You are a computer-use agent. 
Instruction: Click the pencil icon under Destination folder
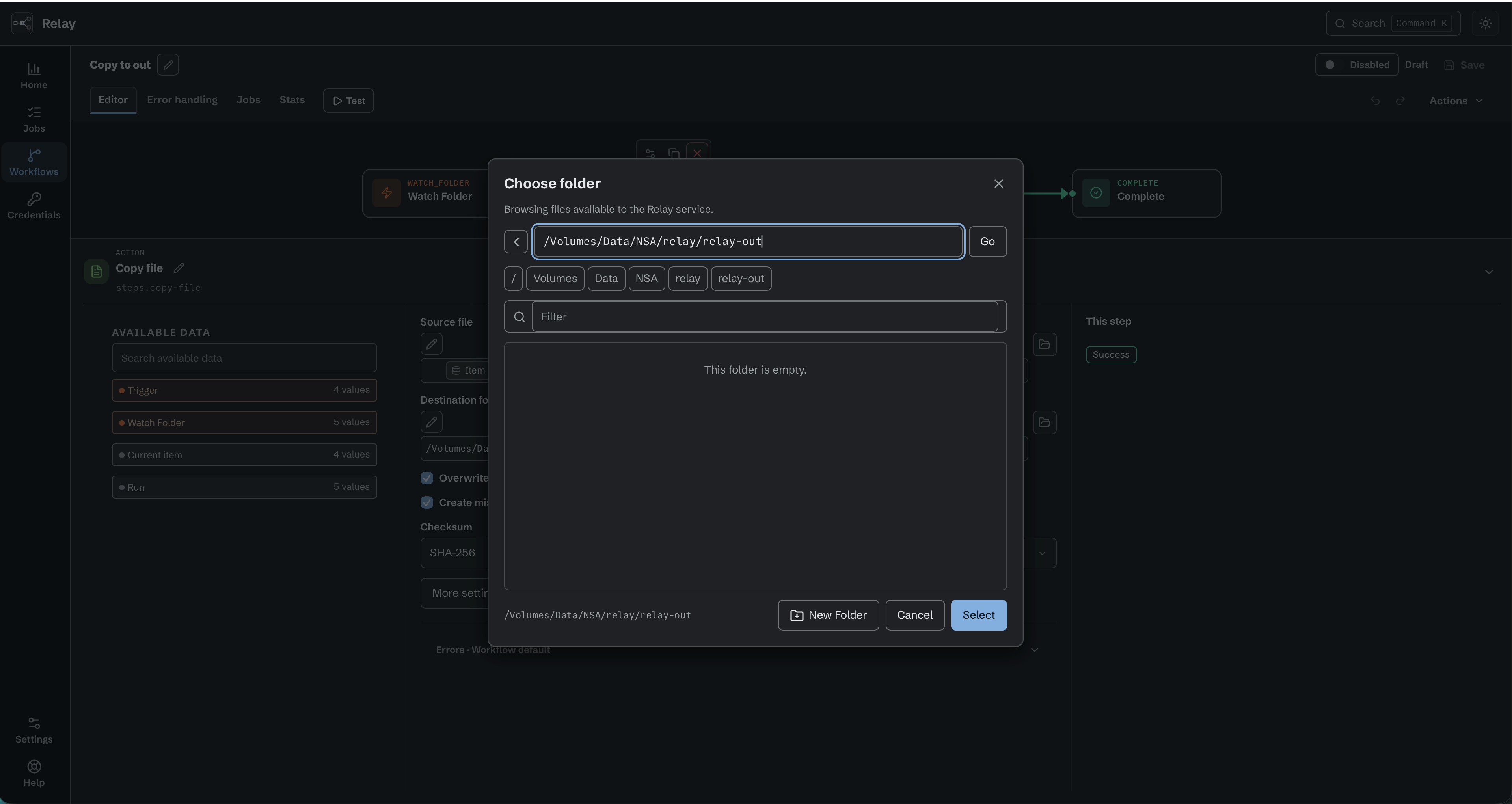click(432, 422)
